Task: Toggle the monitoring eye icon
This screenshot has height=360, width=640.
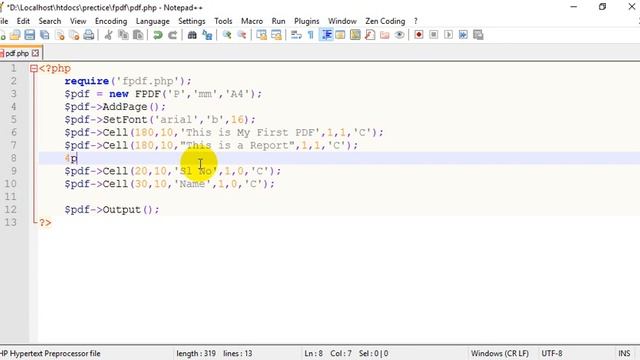Action: point(399,35)
